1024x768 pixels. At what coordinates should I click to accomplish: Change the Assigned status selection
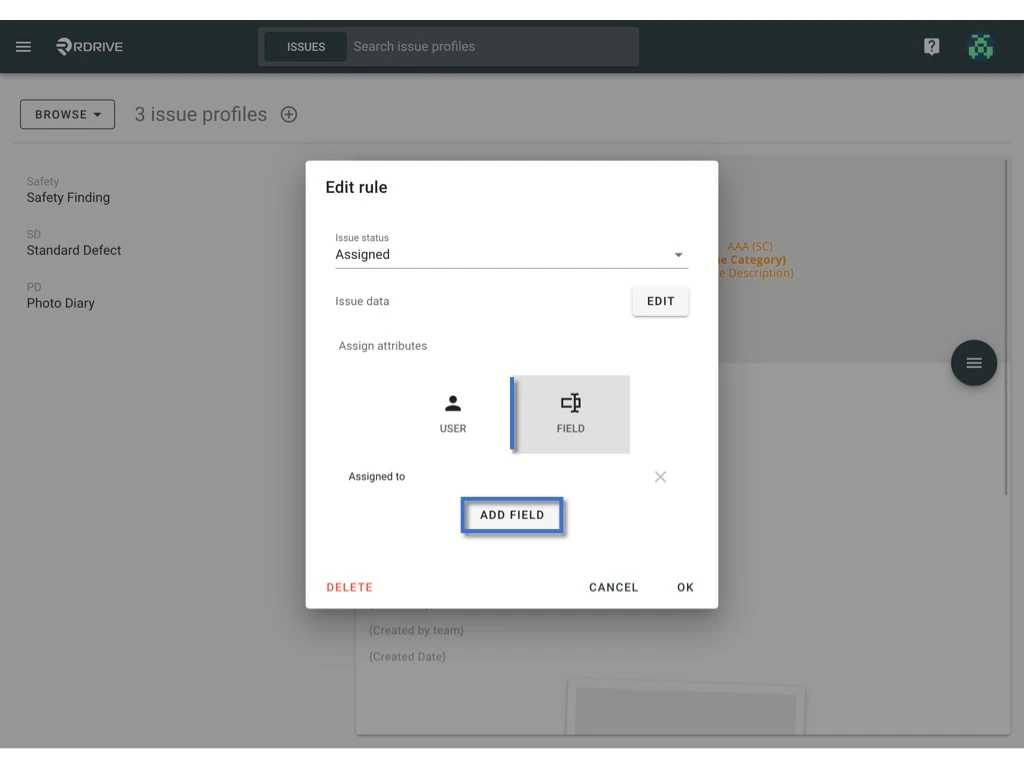click(x=511, y=254)
